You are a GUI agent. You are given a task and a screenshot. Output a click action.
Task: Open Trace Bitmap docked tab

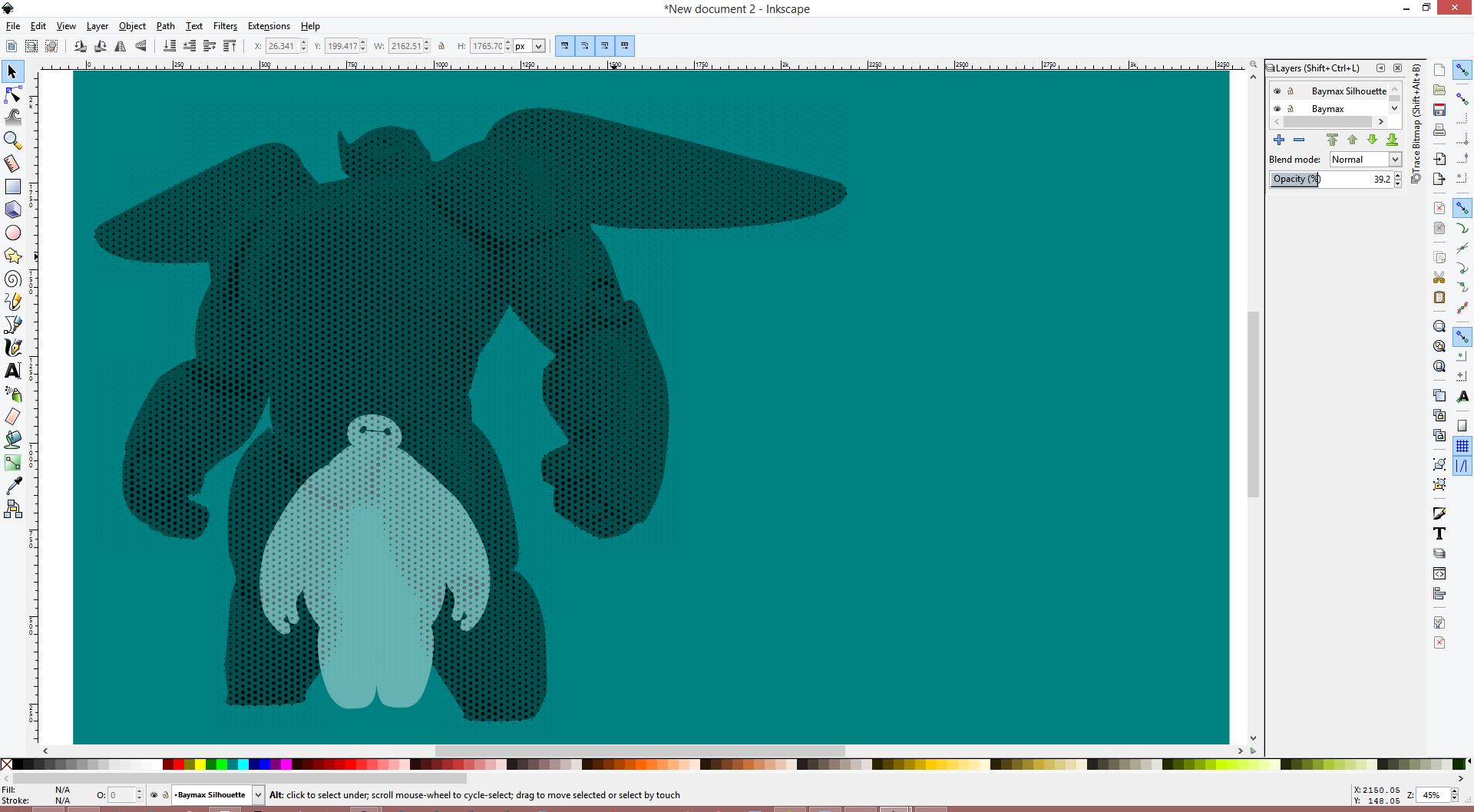[x=1416, y=124]
